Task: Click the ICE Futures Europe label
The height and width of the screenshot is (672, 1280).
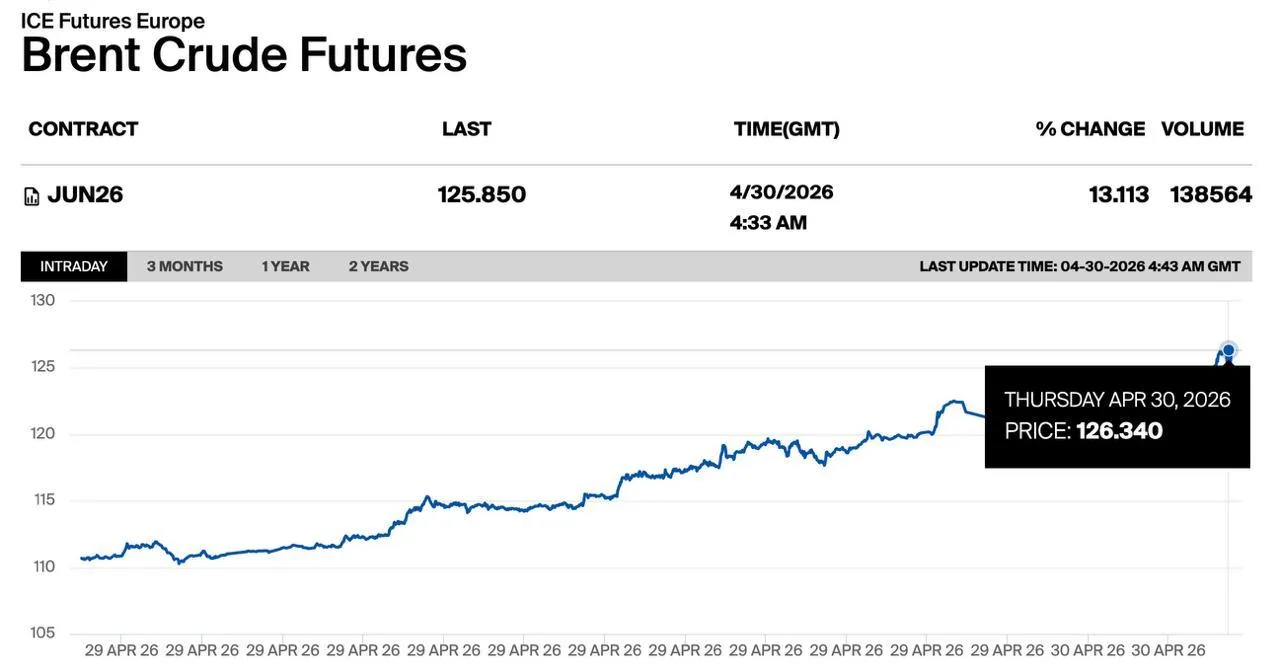Action: click(x=112, y=20)
